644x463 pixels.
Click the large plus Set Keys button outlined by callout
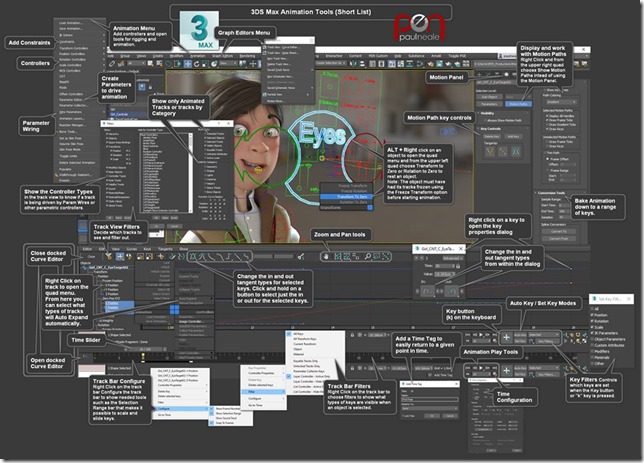pos(506,337)
